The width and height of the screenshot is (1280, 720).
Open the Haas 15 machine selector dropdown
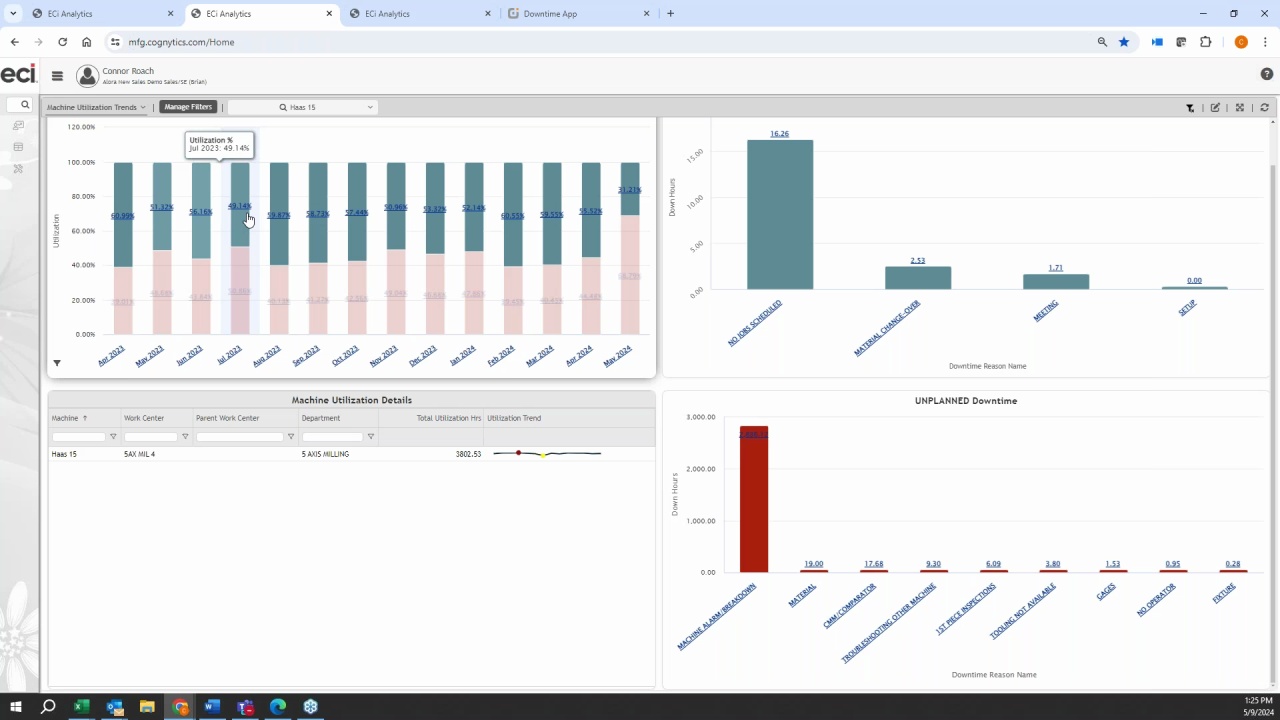[x=303, y=107]
